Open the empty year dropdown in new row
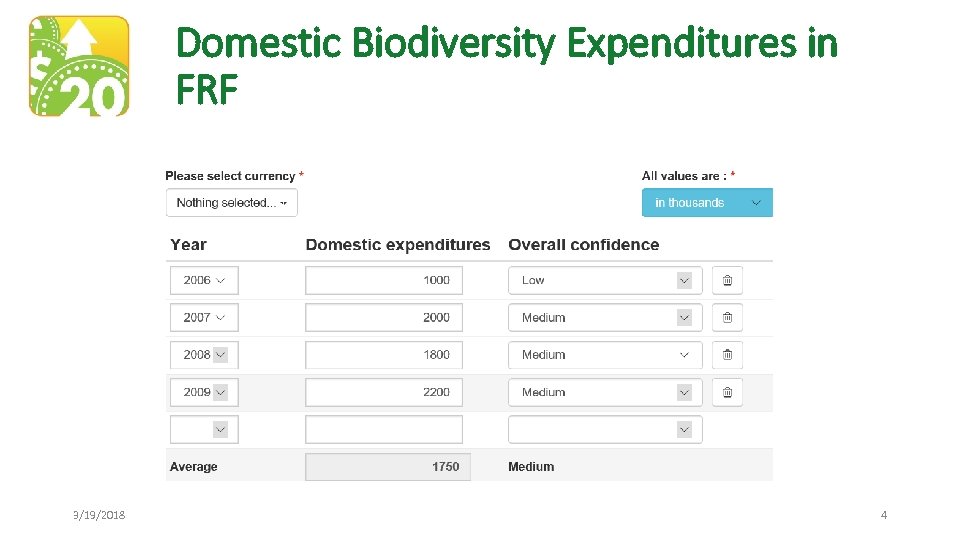Screen dimensions: 960x540 (204, 430)
